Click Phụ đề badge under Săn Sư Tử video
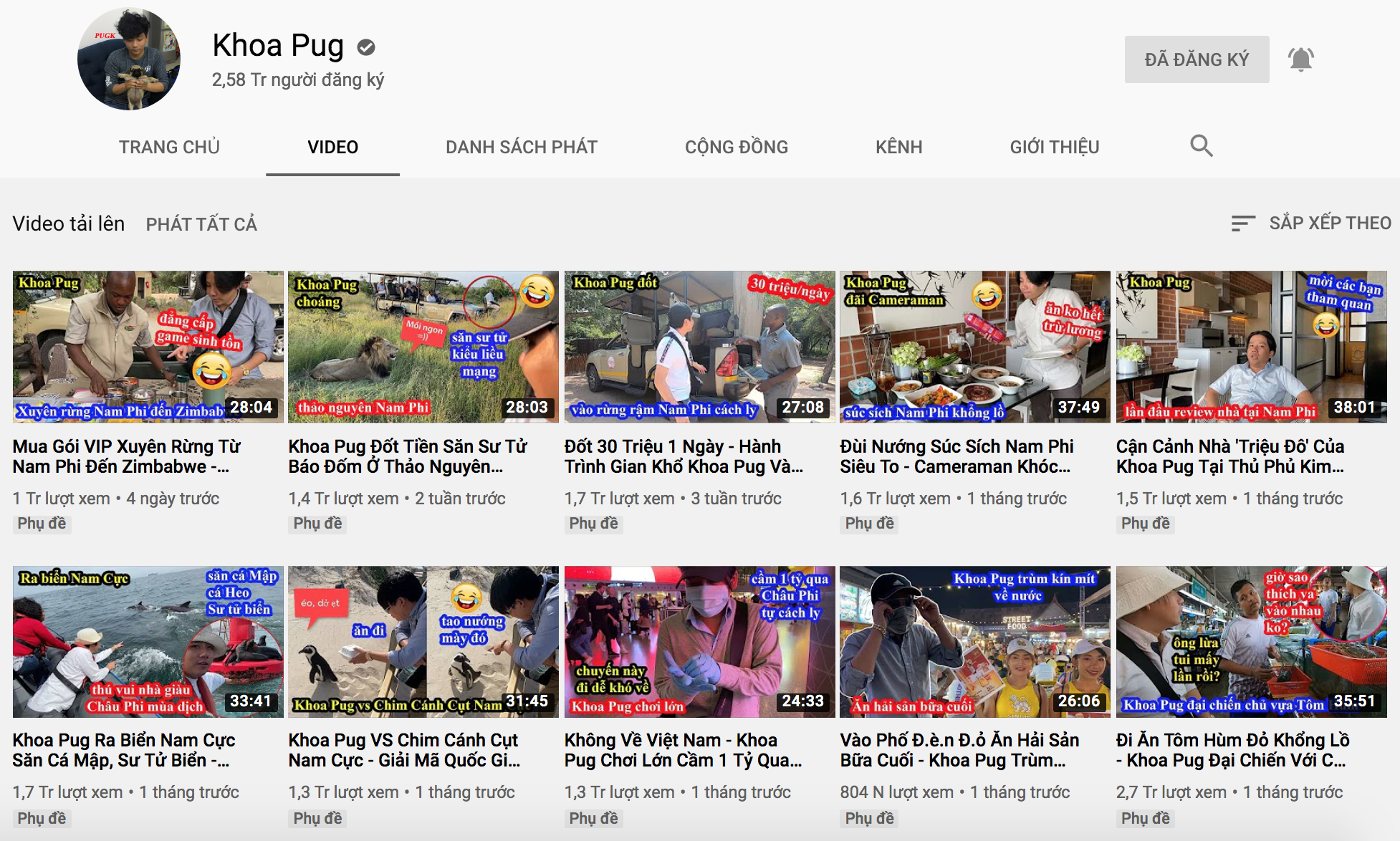Viewport: 1400px width, 841px height. 317,524
